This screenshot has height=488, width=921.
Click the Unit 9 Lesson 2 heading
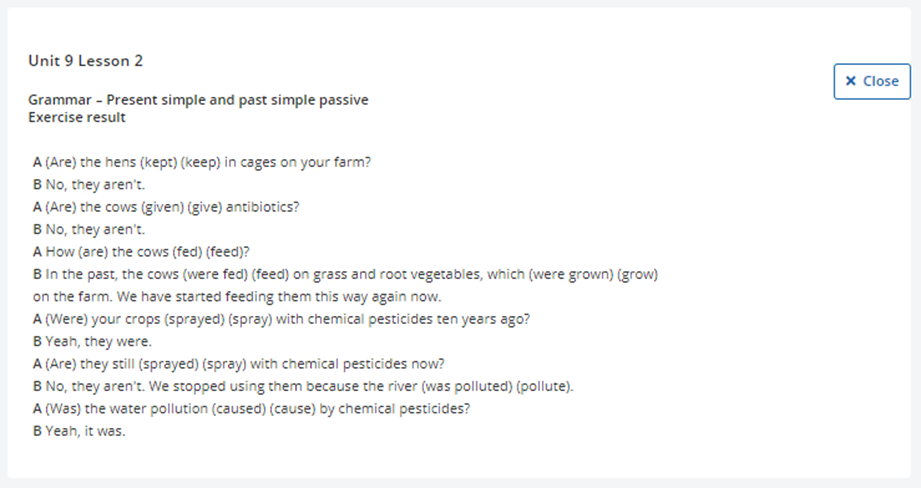(x=86, y=60)
